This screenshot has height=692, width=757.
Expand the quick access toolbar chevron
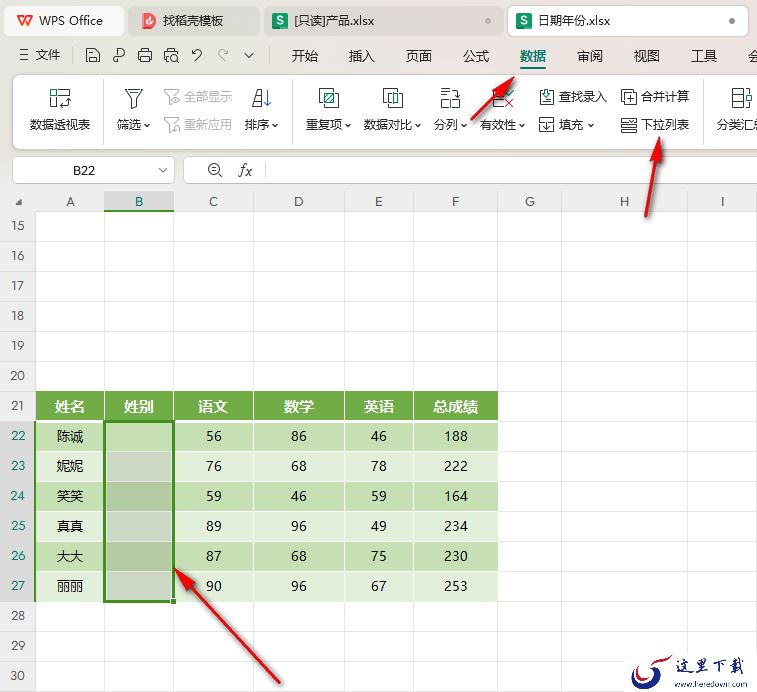tap(249, 56)
